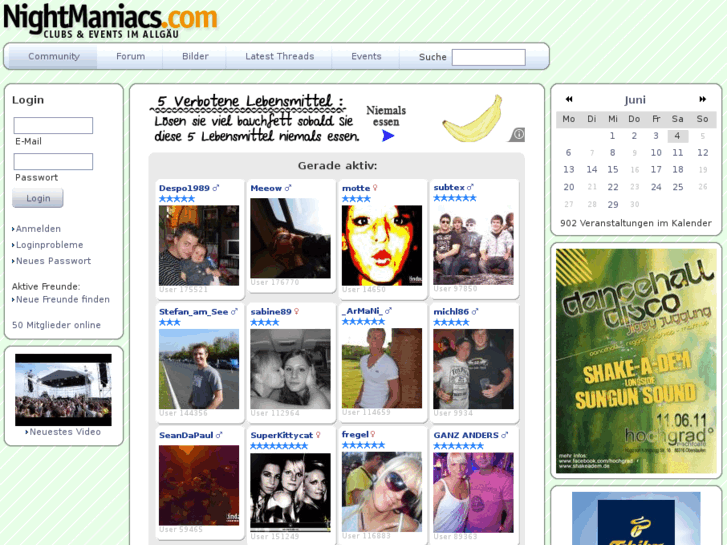The image size is (727, 545).
Task: Click the ad info icon beside the banana
Action: pos(518,135)
